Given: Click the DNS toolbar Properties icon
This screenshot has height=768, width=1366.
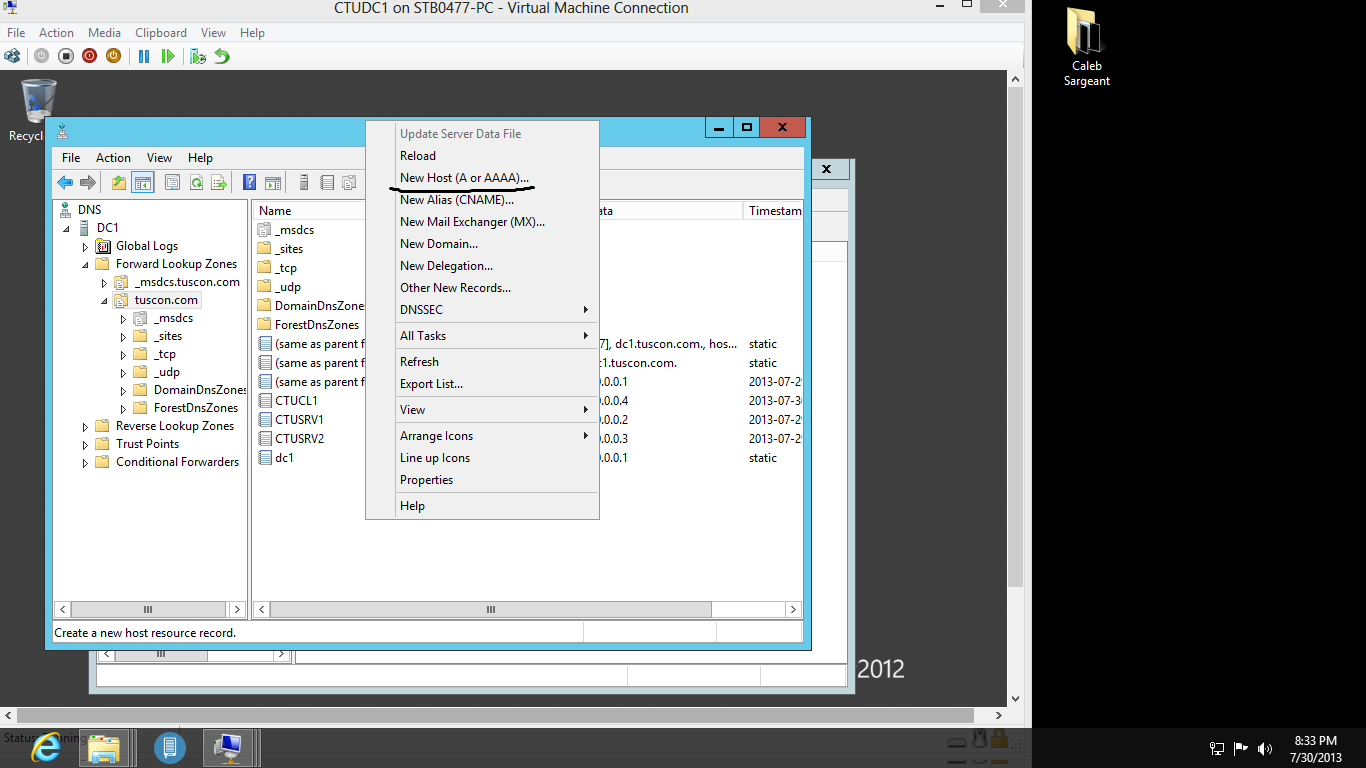Looking at the screenshot, I should pyautogui.click(x=173, y=182).
